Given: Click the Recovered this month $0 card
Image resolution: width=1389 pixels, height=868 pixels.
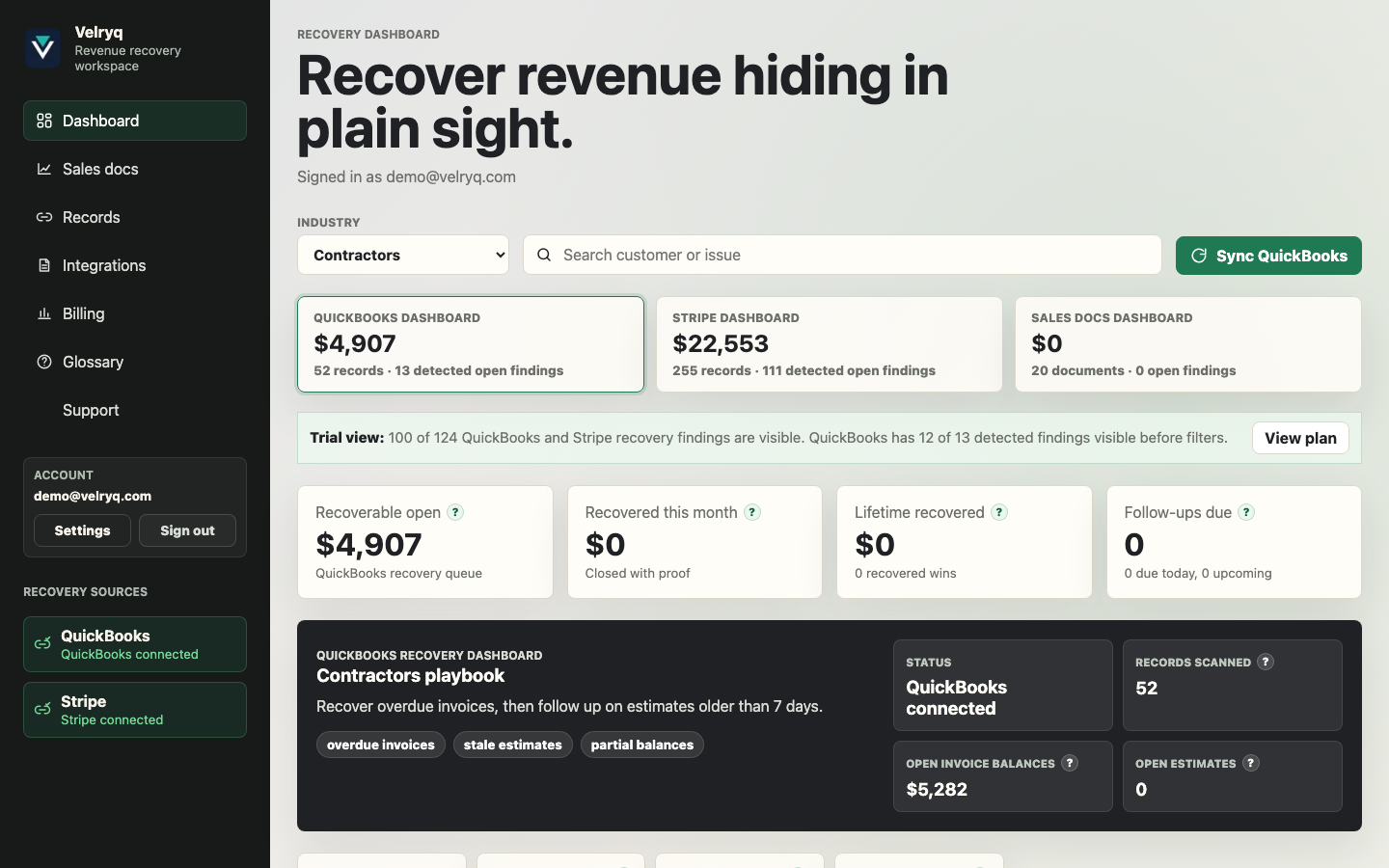Looking at the screenshot, I should [694, 542].
